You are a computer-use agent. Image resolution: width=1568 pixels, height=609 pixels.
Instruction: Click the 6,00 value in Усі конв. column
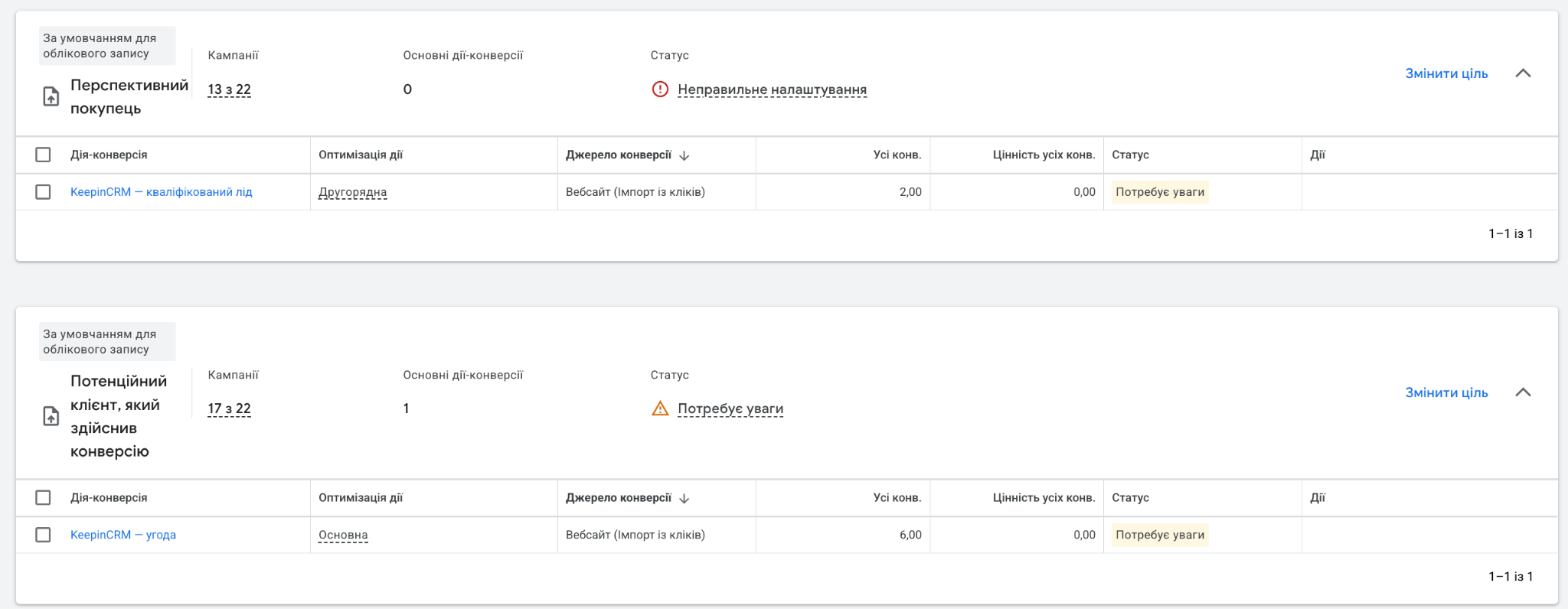point(910,535)
